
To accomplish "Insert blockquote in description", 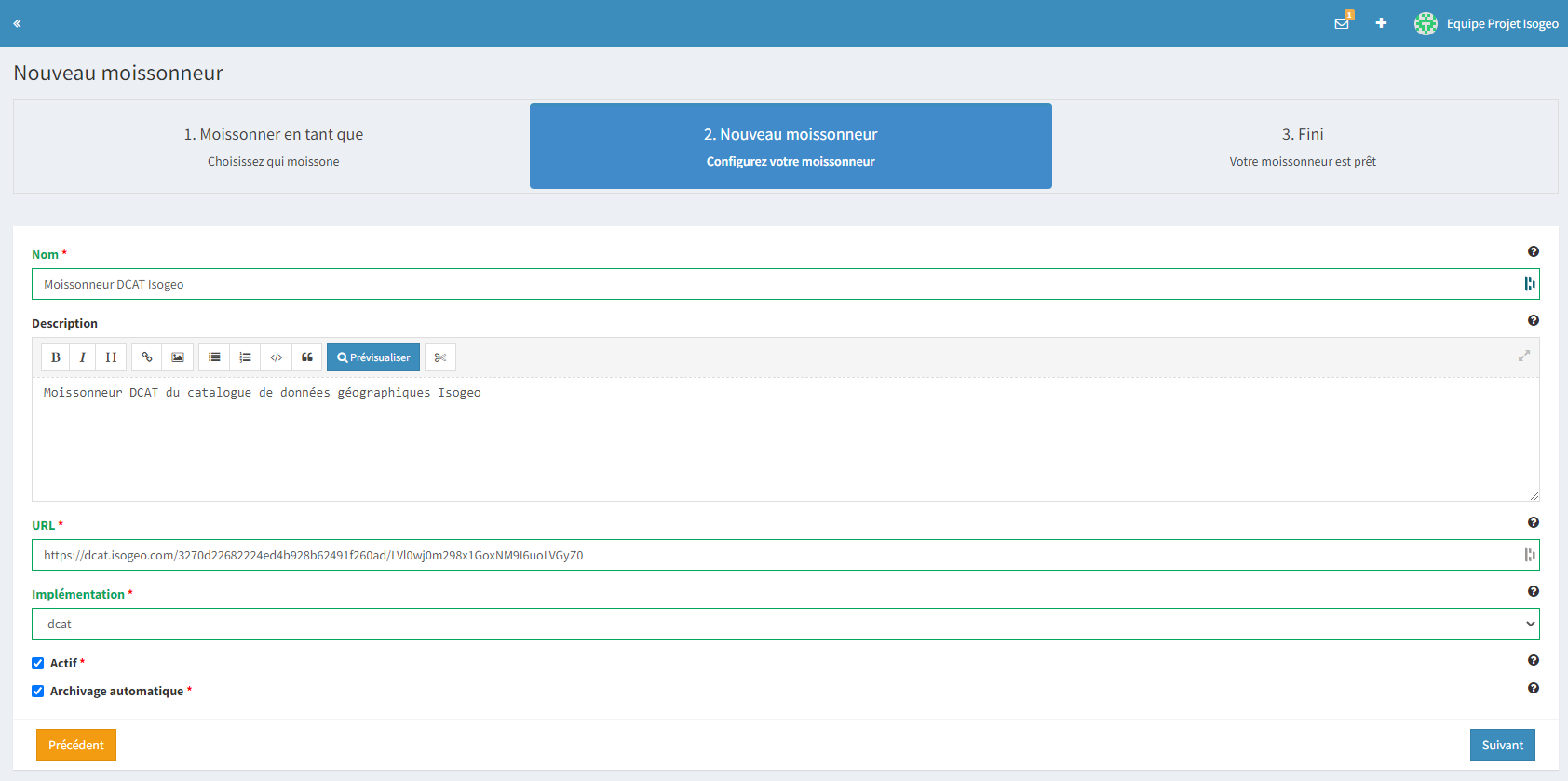I will click(x=307, y=357).
